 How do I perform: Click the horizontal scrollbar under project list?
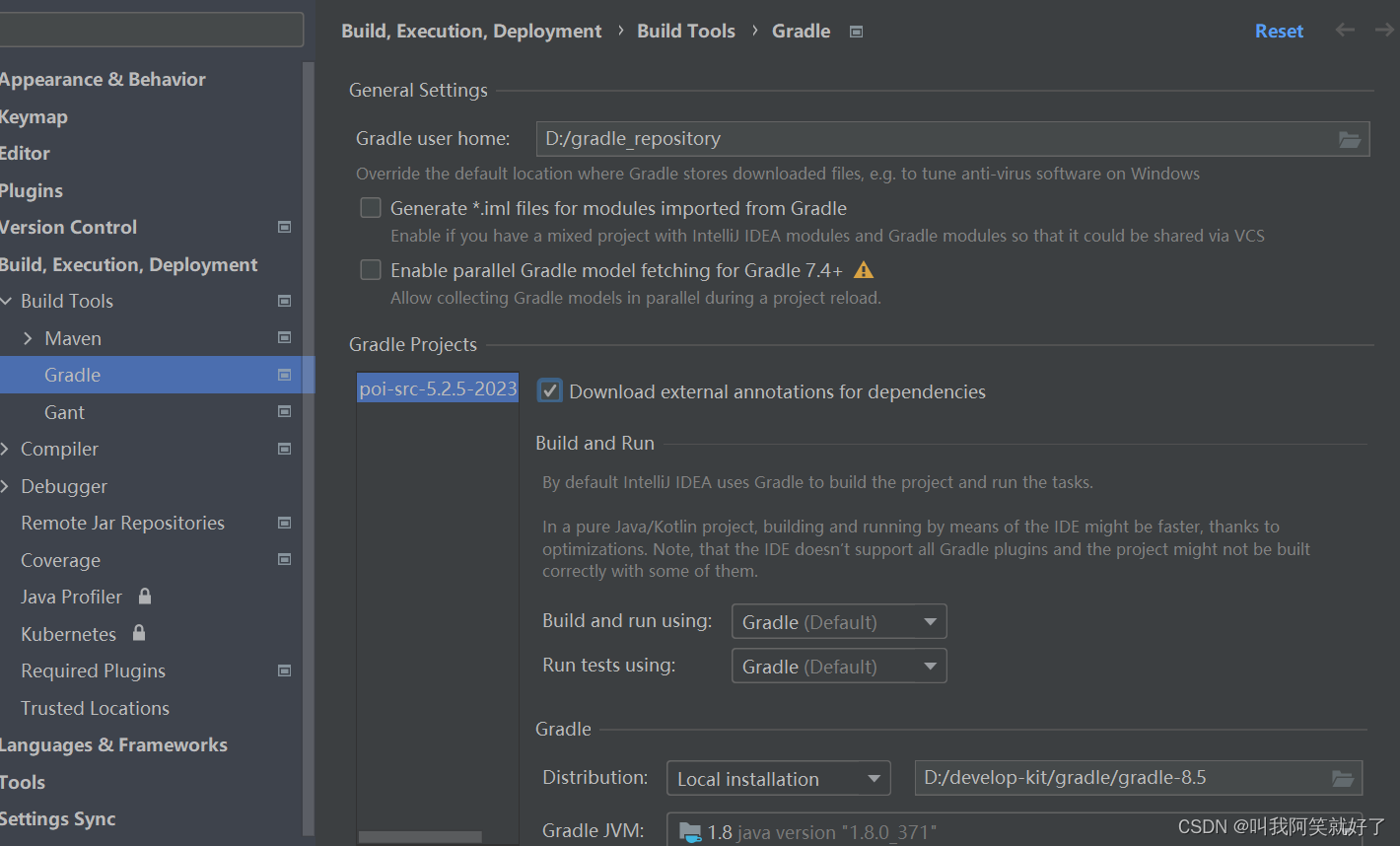point(420,836)
